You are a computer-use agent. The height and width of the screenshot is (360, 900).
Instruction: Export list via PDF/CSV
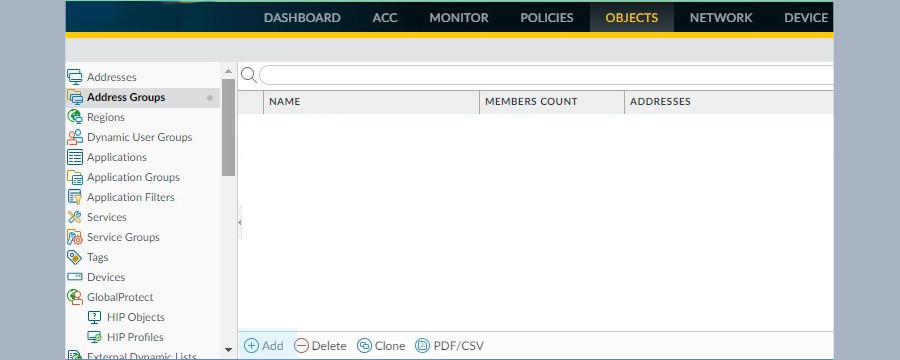449,346
